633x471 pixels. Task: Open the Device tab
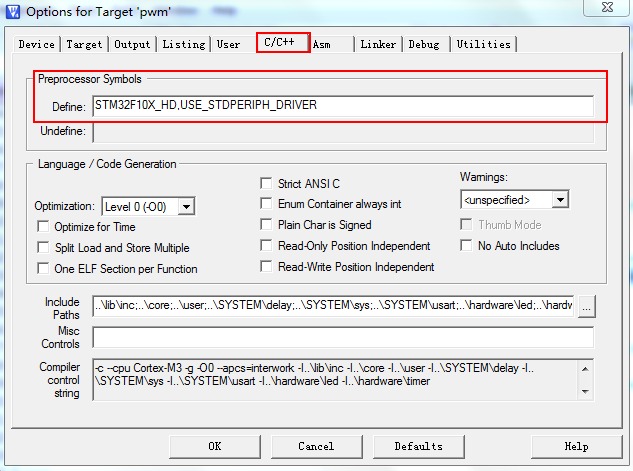click(x=37, y=44)
